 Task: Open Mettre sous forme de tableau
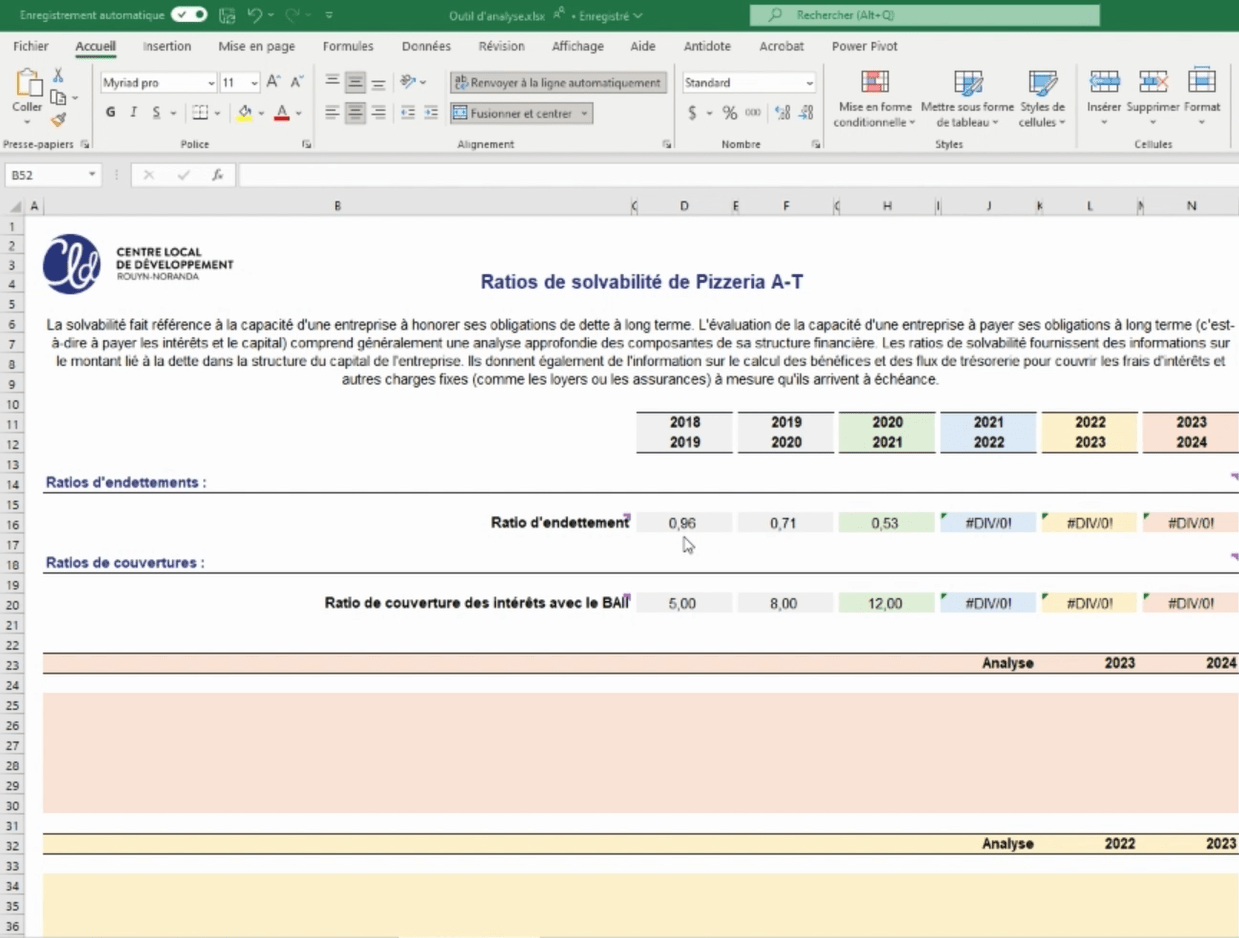pyautogui.click(x=967, y=98)
